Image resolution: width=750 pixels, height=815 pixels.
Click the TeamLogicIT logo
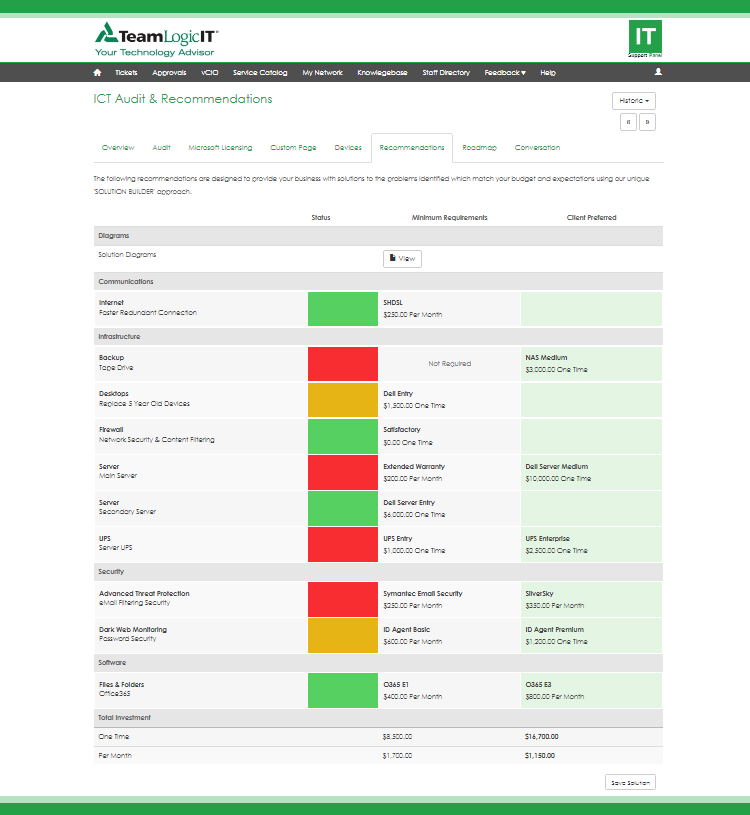point(156,40)
